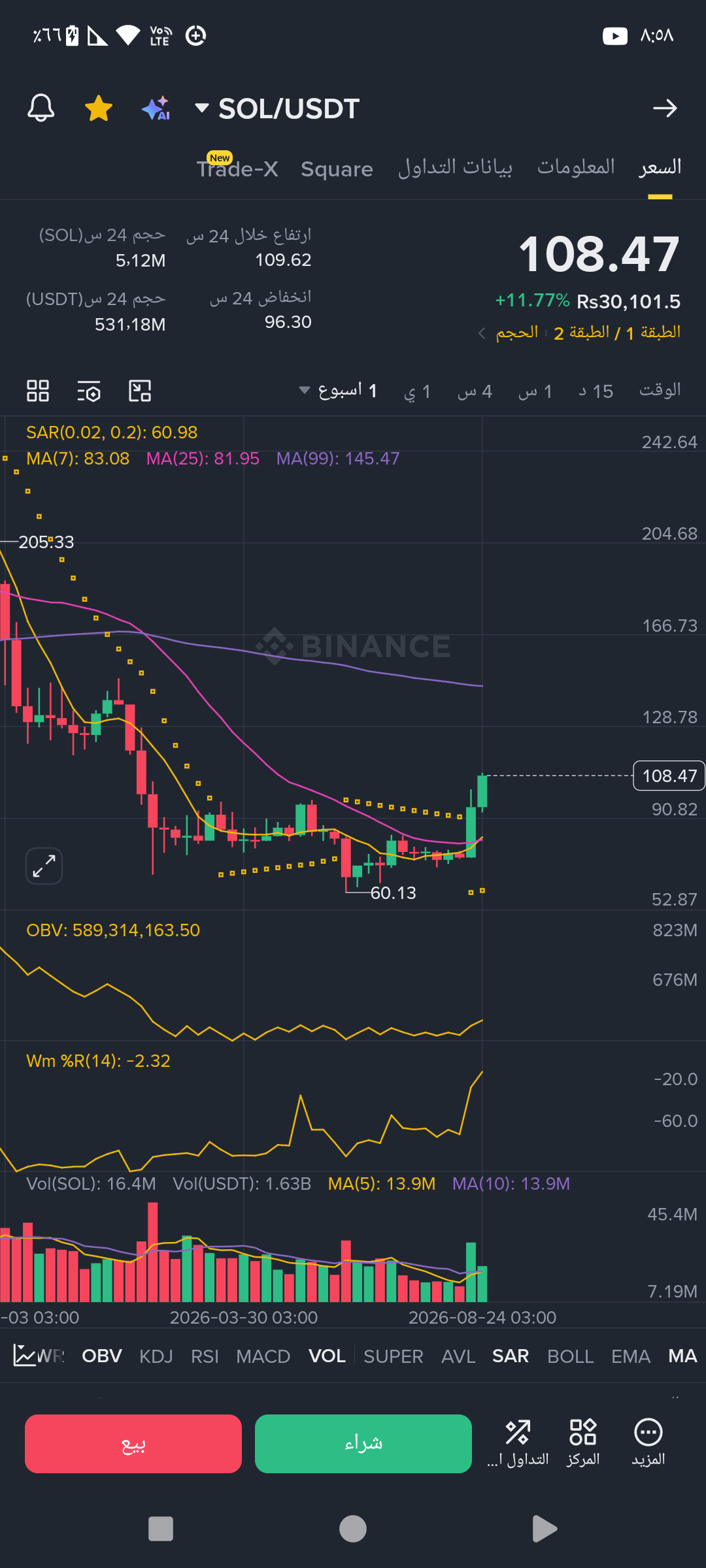Toggle the EMA indicator
This screenshot has height=1568, width=706.
point(631,1356)
